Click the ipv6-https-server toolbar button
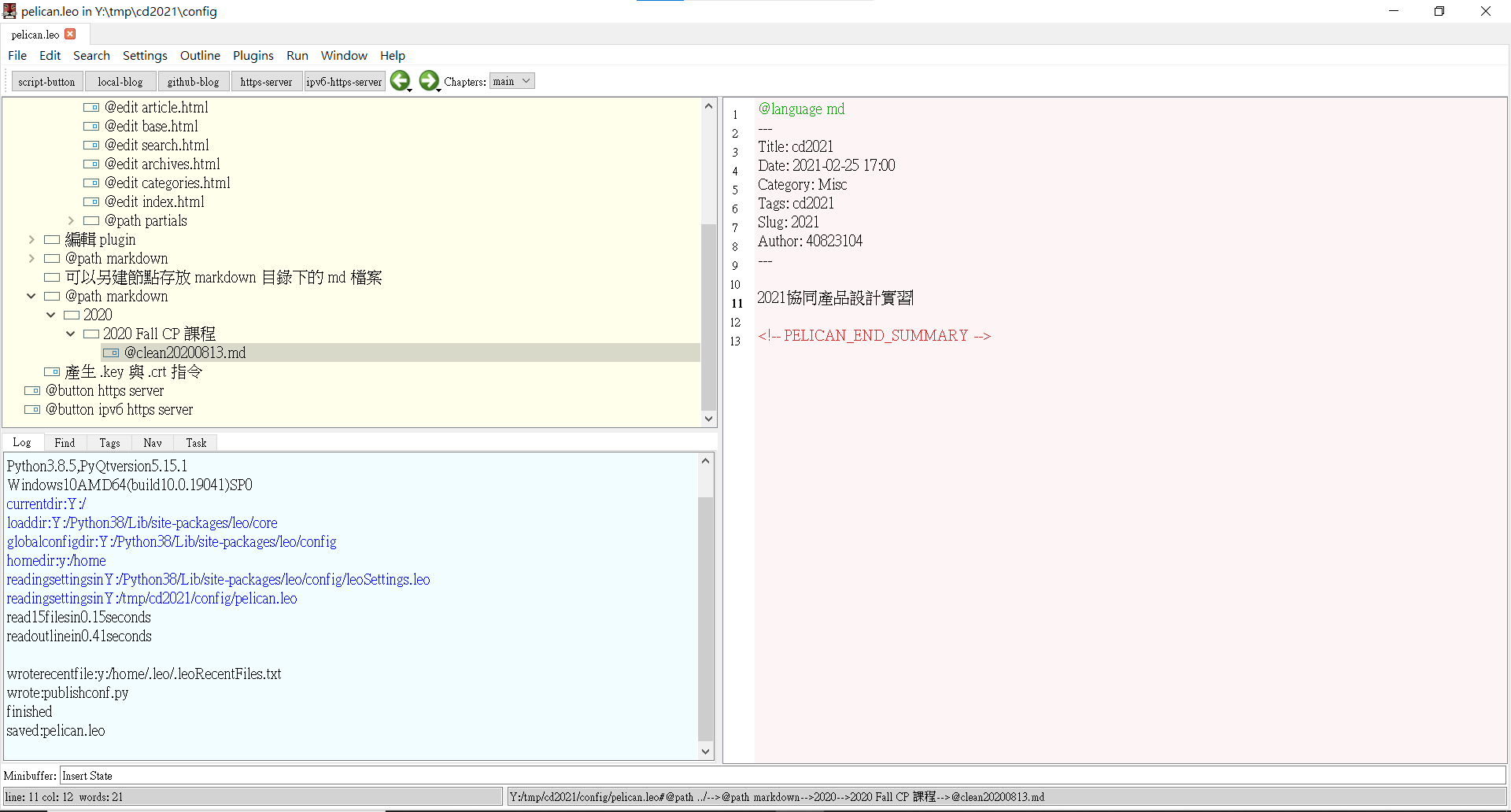This screenshot has height=812, width=1511. point(344,81)
